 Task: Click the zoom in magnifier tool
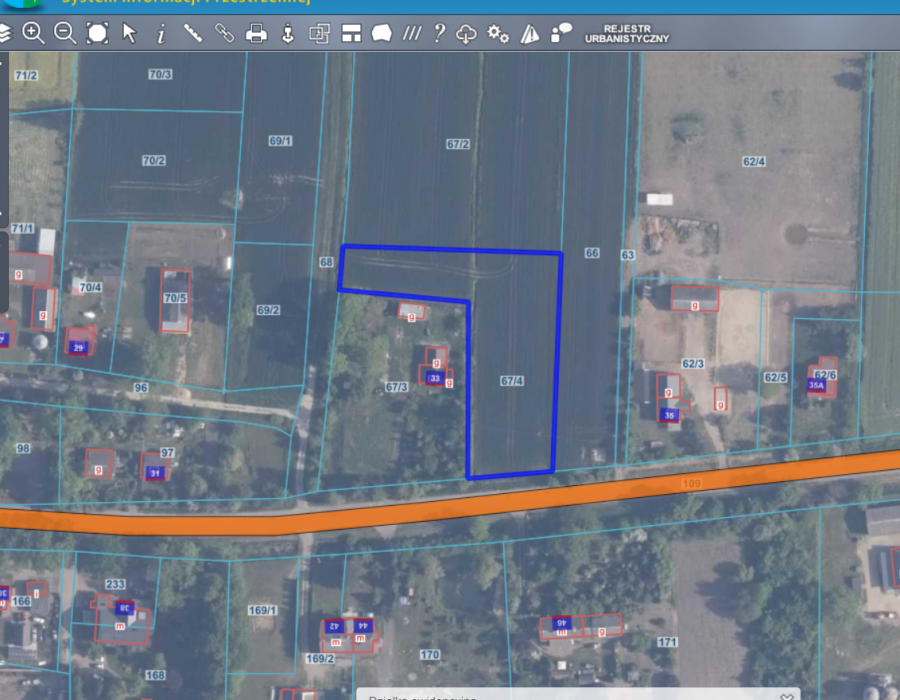tap(33, 33)
